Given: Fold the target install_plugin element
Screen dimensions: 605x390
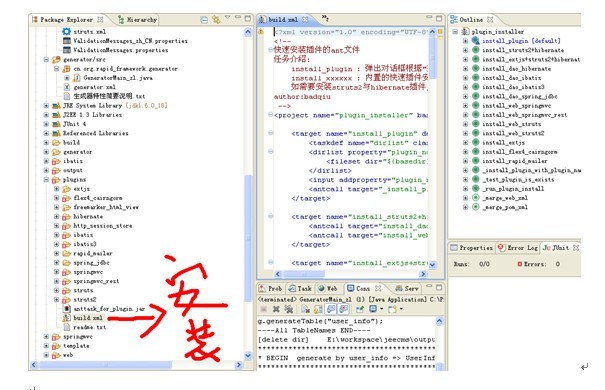Looking at the screenshot, I should point(271,133).
